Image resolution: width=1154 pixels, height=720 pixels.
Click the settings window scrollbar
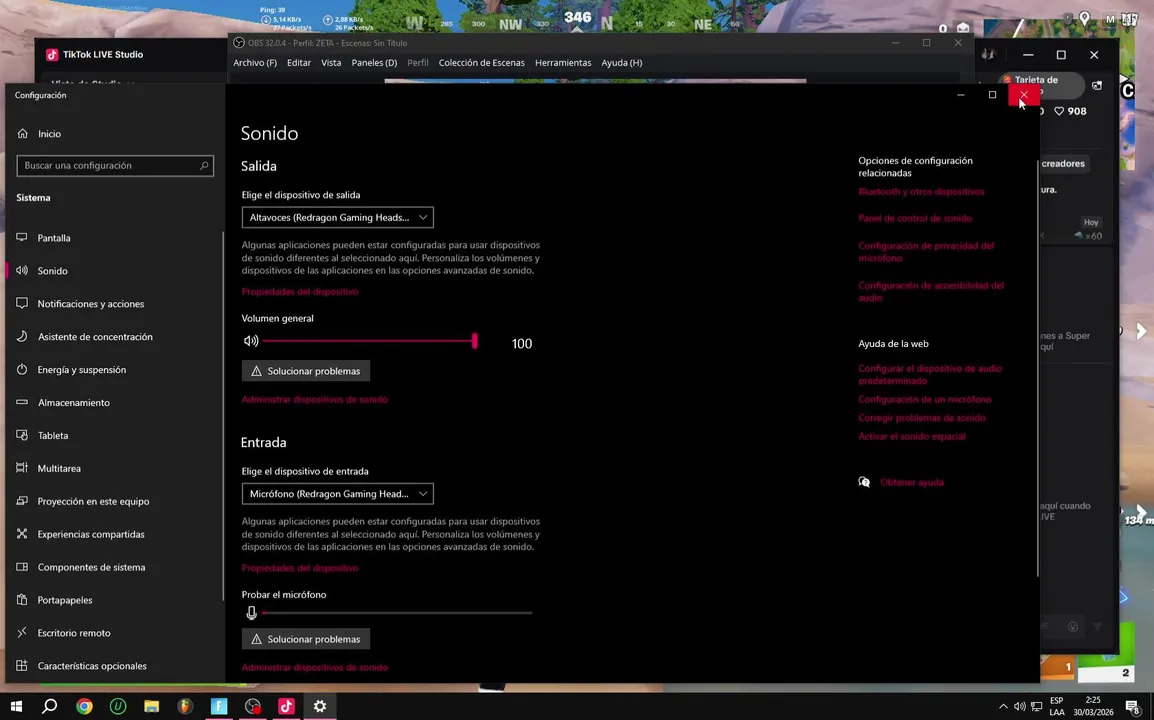pos(1038,368)
